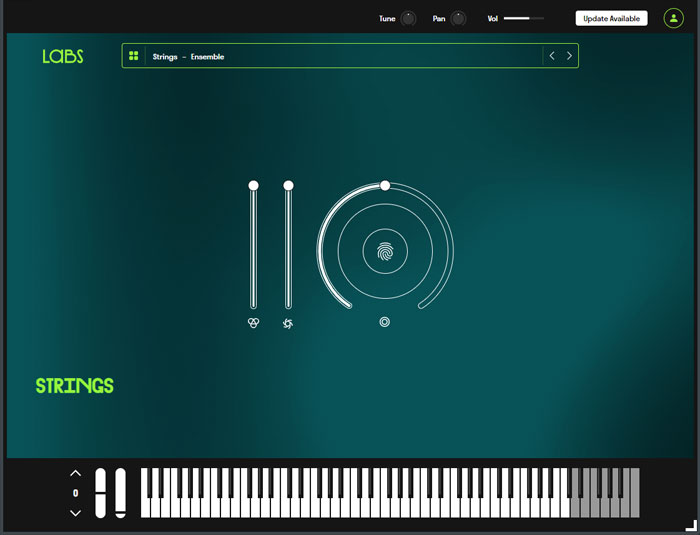The image size is (700, 535).
Task: Click the modulation wheel
Action: coord(121,493)
